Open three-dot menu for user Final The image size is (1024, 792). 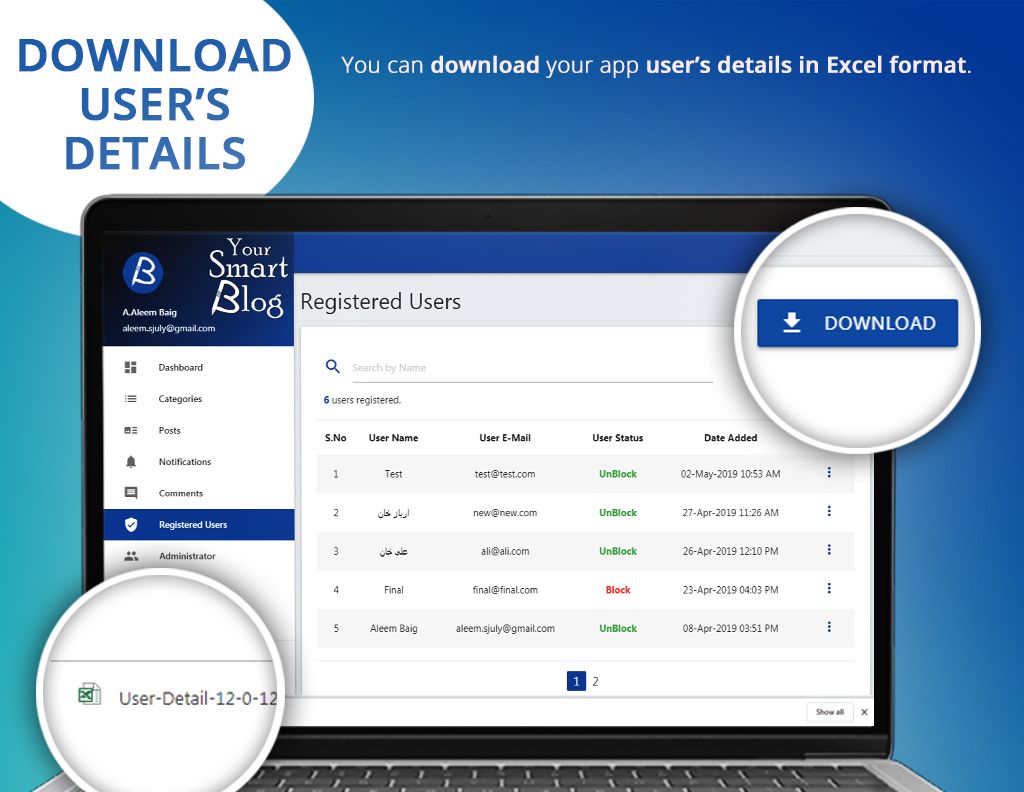[x=829, y=588]
